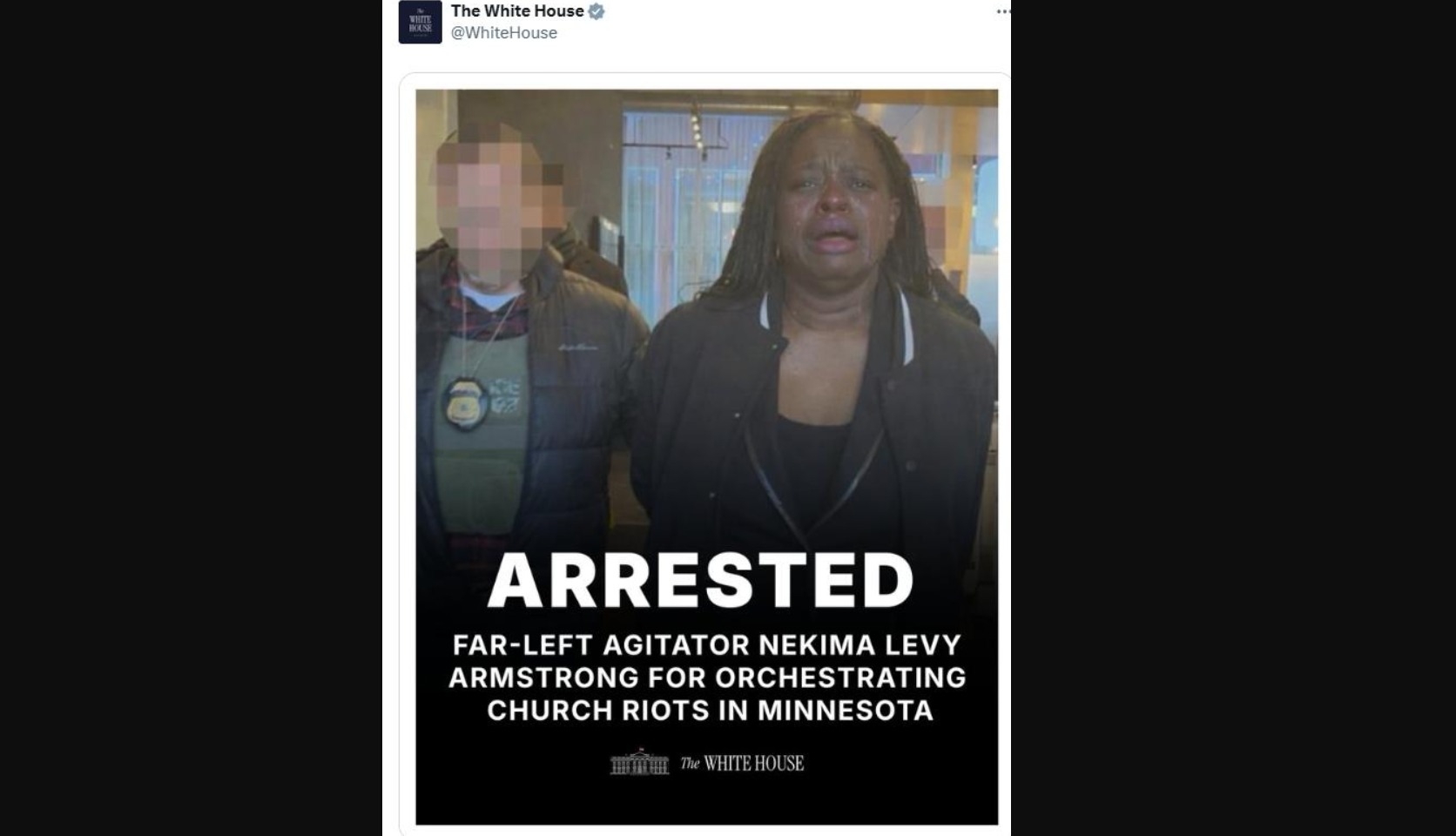Viewport: 1456px width, 836px height.
Task: Click the 'ARMSTRONG FOR ORCHESTRATING' caption line
Action: click(x=707, y=678)
